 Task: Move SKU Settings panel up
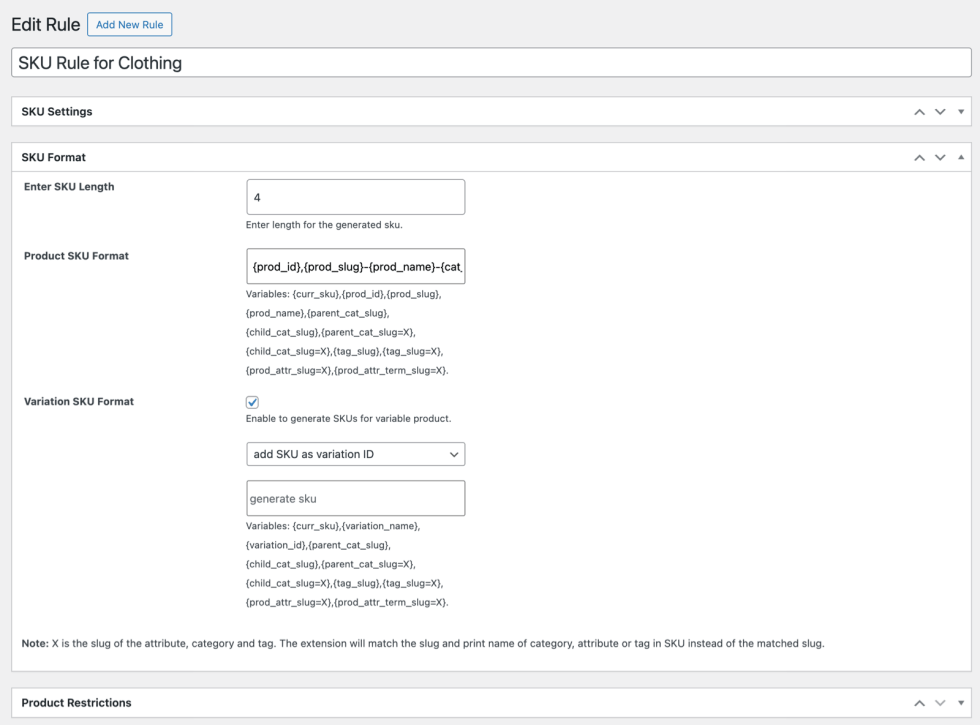pos(919,112)
